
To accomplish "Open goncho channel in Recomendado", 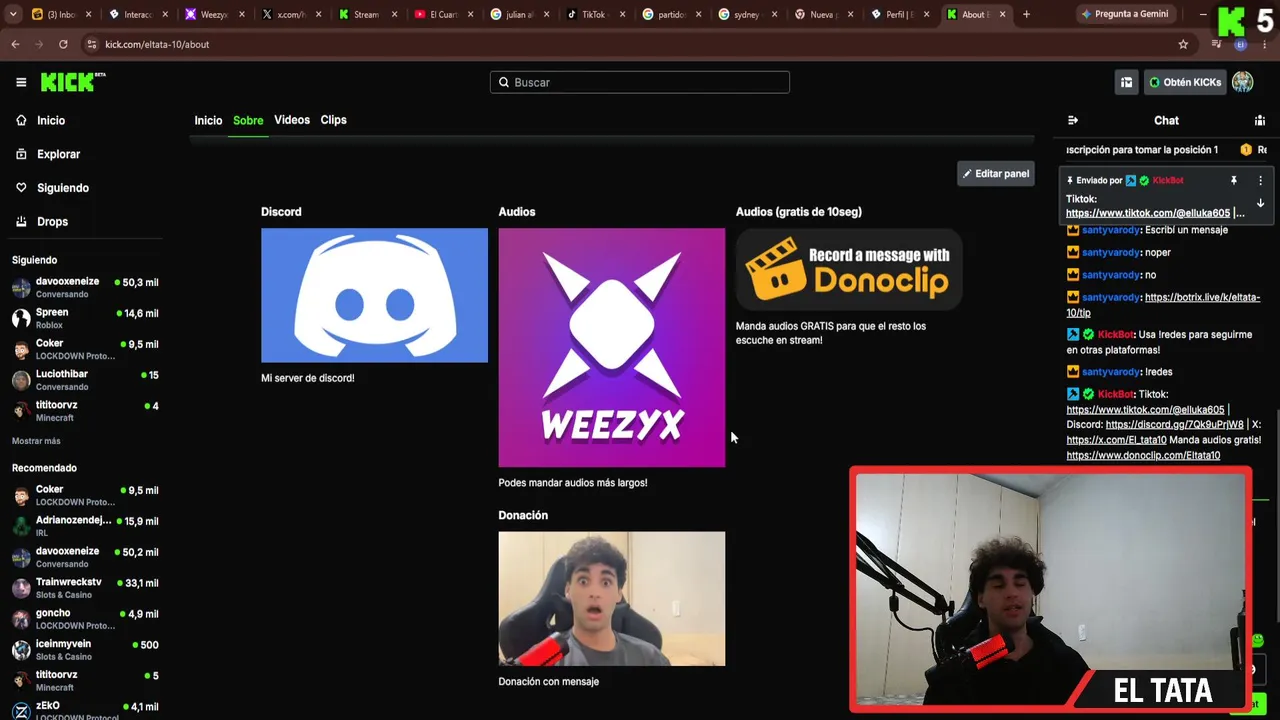I will point(85,619).
